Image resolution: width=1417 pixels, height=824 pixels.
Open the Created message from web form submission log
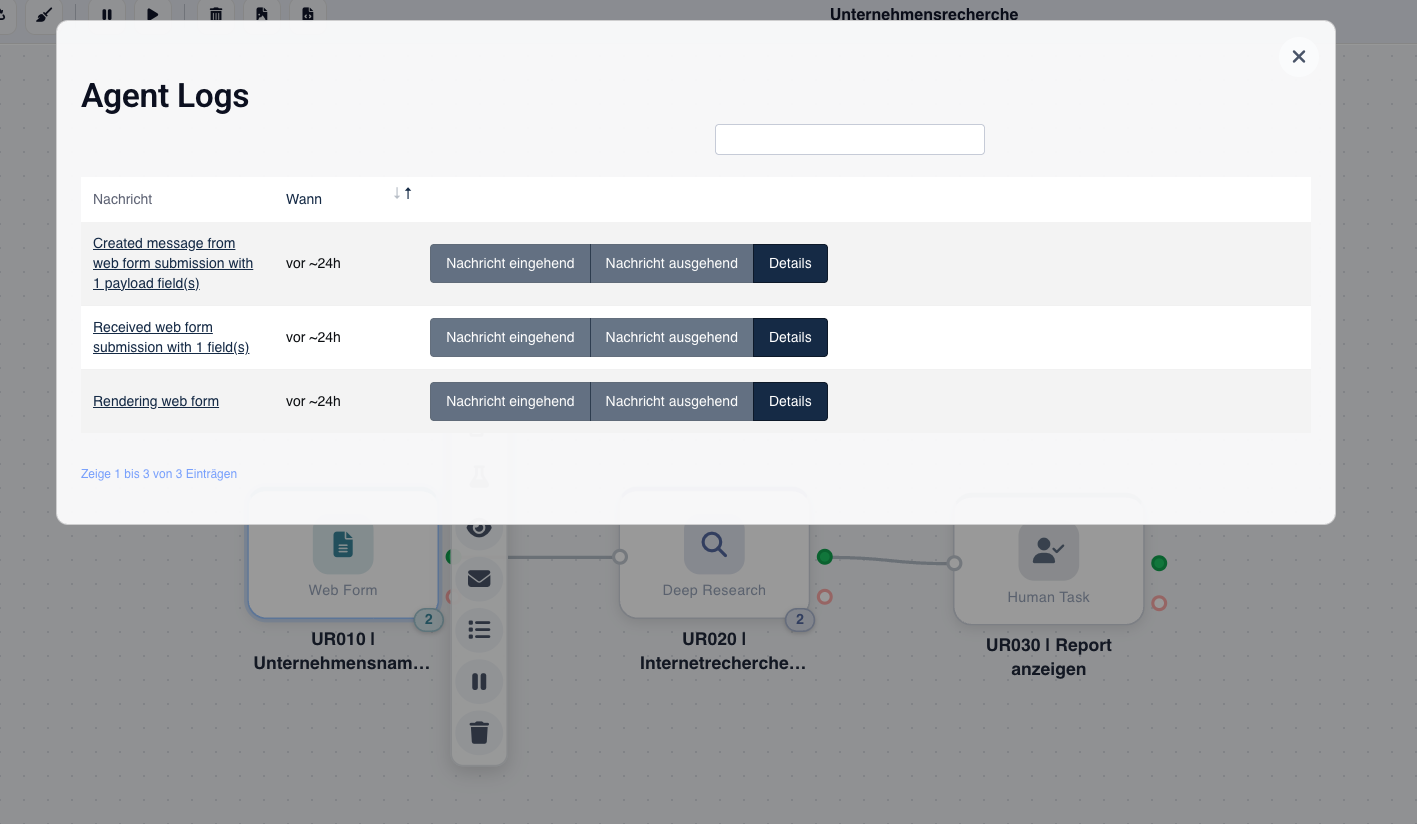point(172,263)
